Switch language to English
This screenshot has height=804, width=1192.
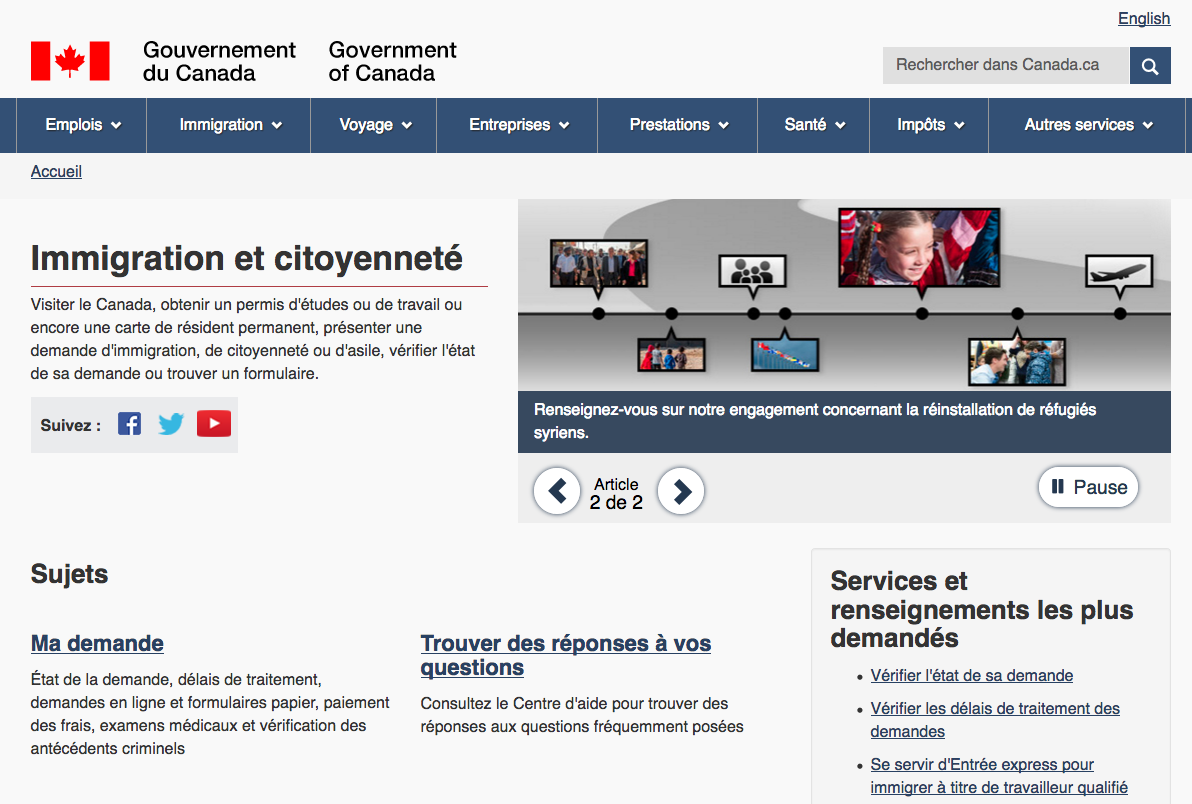[1143, 19]
